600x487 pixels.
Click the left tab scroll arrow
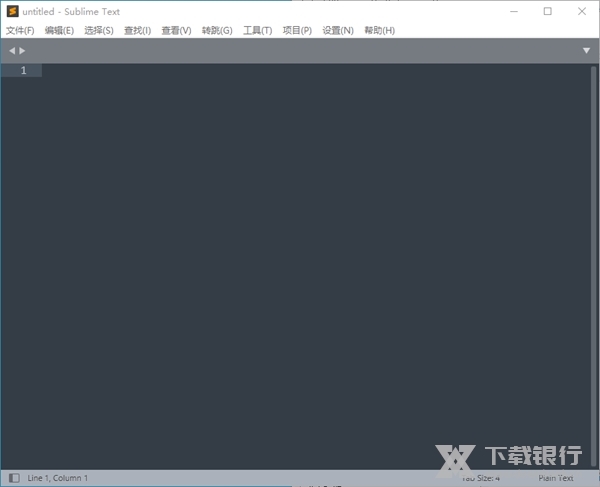[x=12, y=50]
